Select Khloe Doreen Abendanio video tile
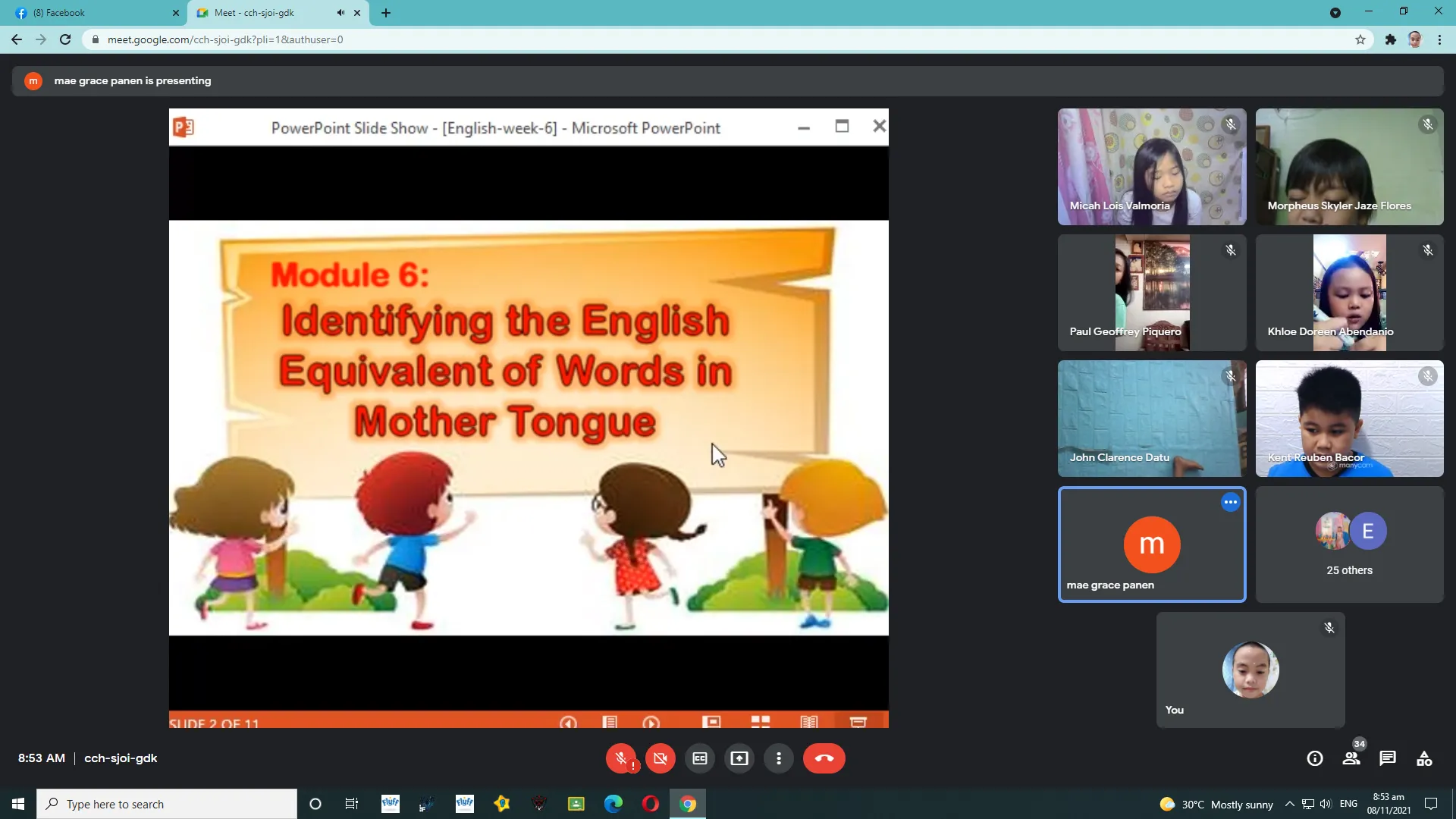The width and height of the screenshot is (1456, 819). 1349,293
